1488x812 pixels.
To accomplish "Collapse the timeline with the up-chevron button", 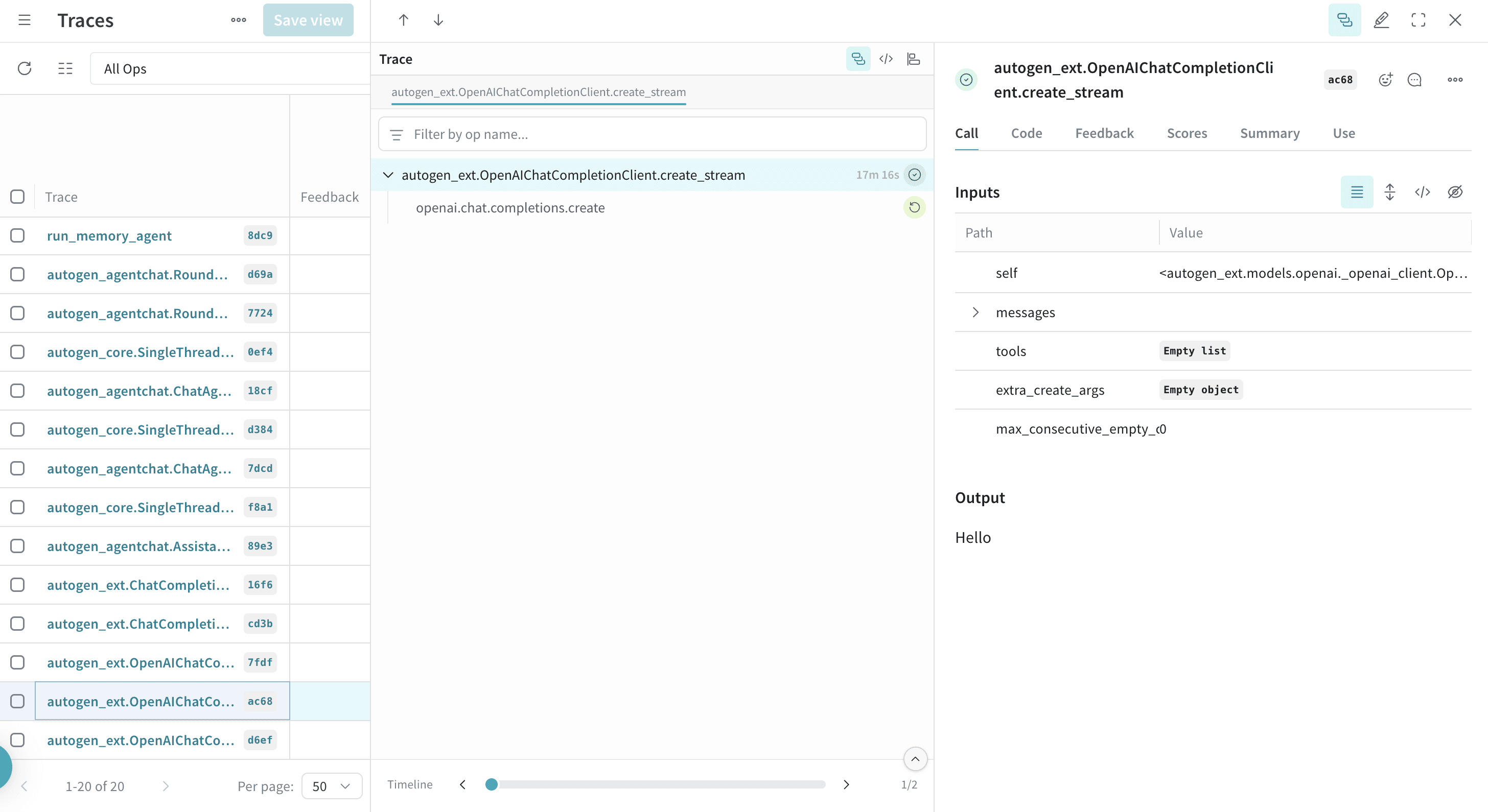I will click(915, 759).
